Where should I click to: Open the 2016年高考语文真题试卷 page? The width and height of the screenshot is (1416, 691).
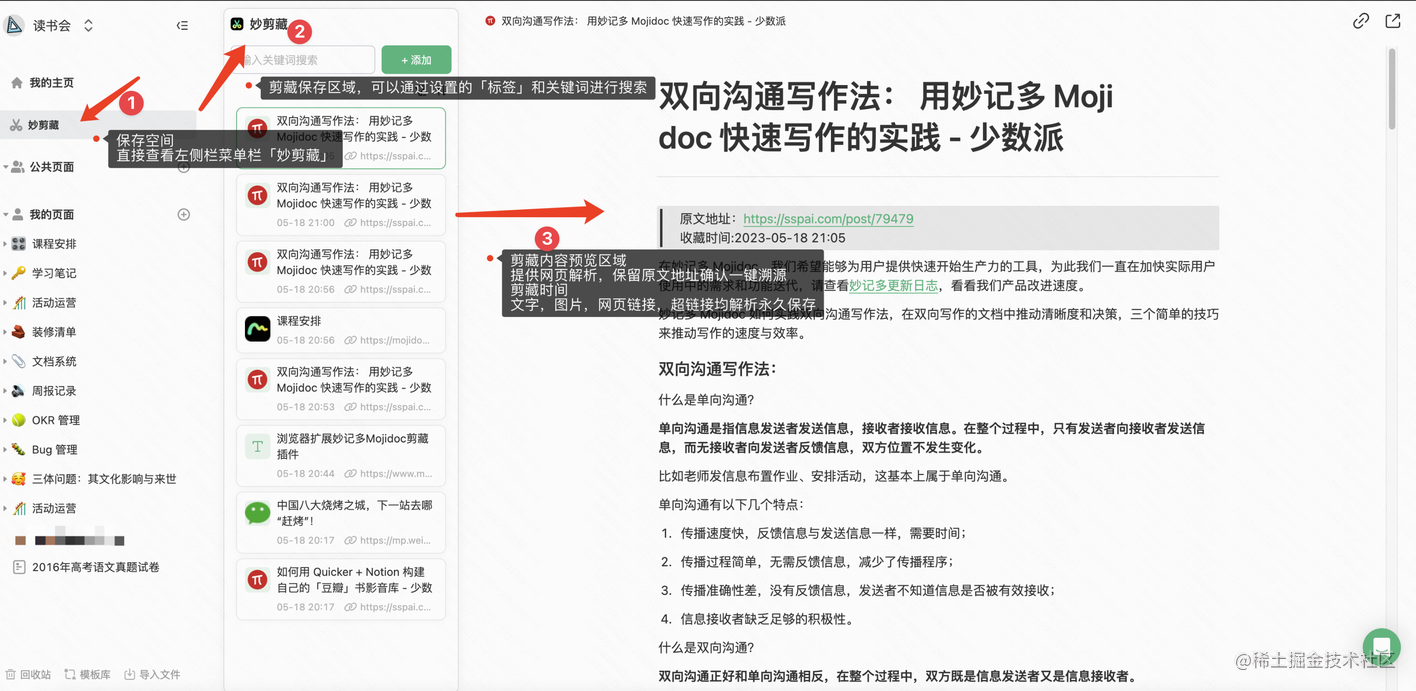pos(98,567)
